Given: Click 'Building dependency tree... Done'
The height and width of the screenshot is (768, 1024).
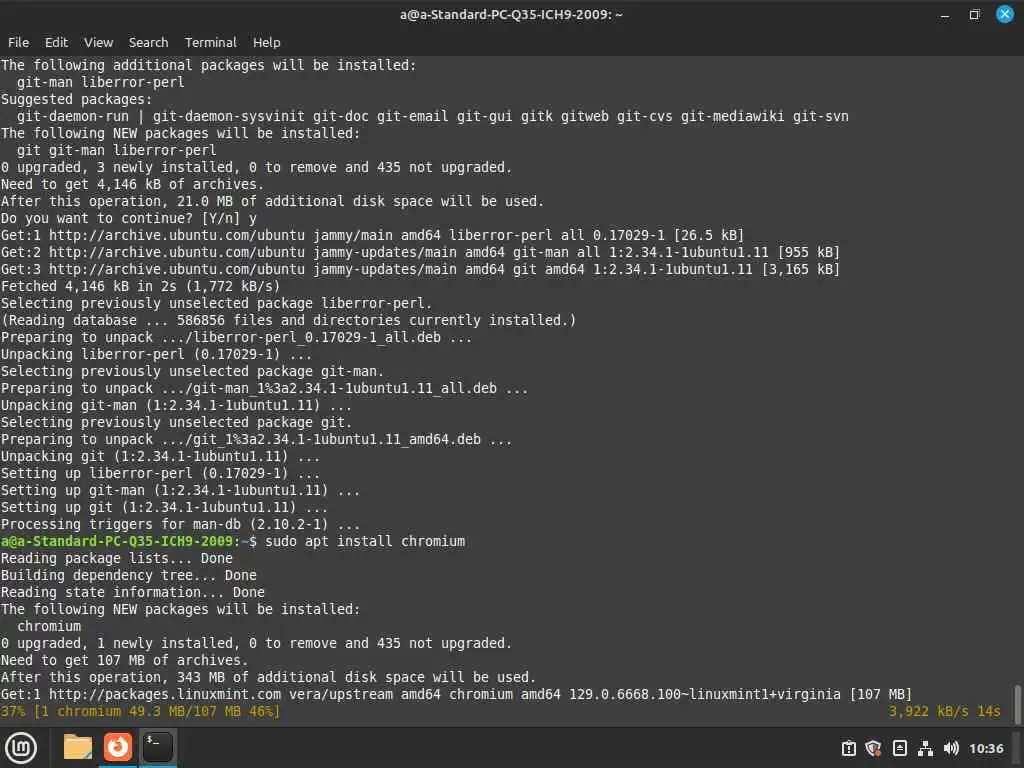Looking at the screenshot, I should click(129, 575).
